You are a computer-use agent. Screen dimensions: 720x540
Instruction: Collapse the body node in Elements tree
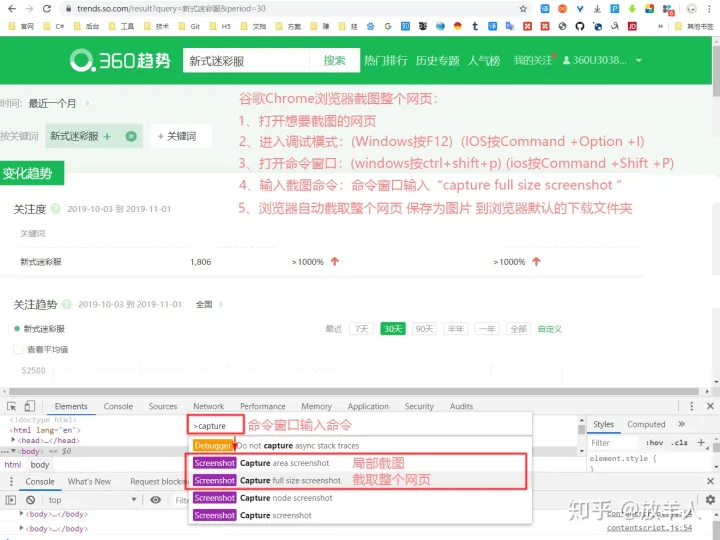tap(13, 451)
